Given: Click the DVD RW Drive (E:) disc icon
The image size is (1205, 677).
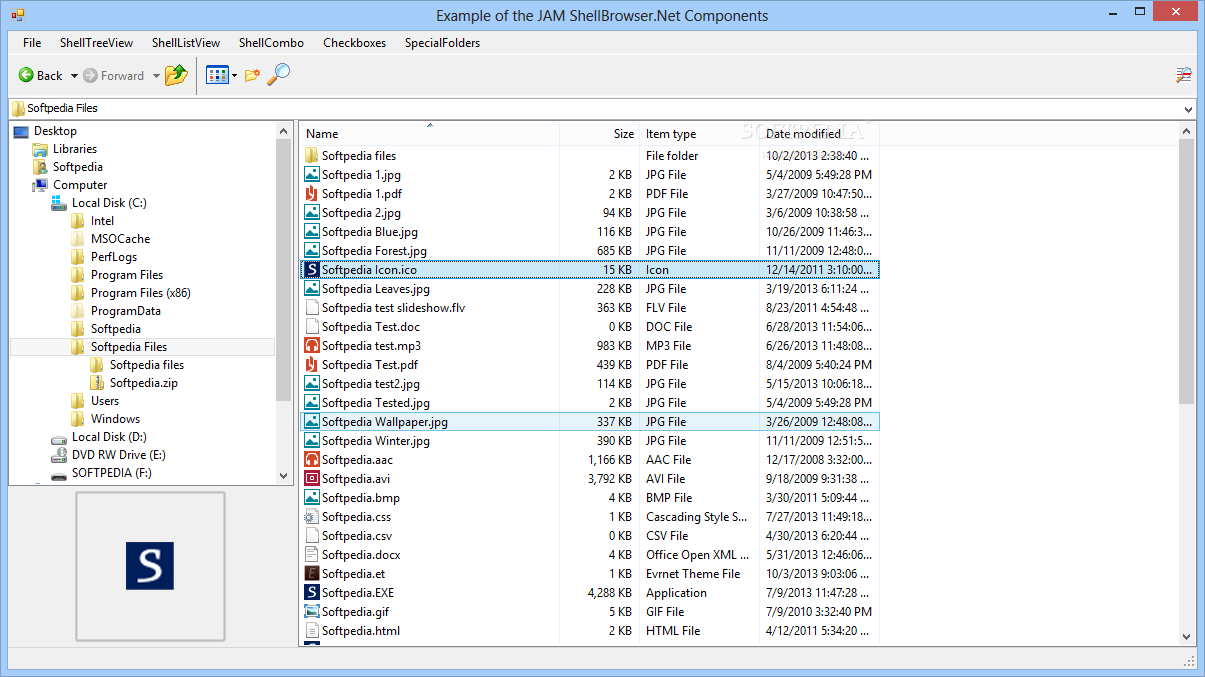Looking at the screenshot, I should pos(59,455).
